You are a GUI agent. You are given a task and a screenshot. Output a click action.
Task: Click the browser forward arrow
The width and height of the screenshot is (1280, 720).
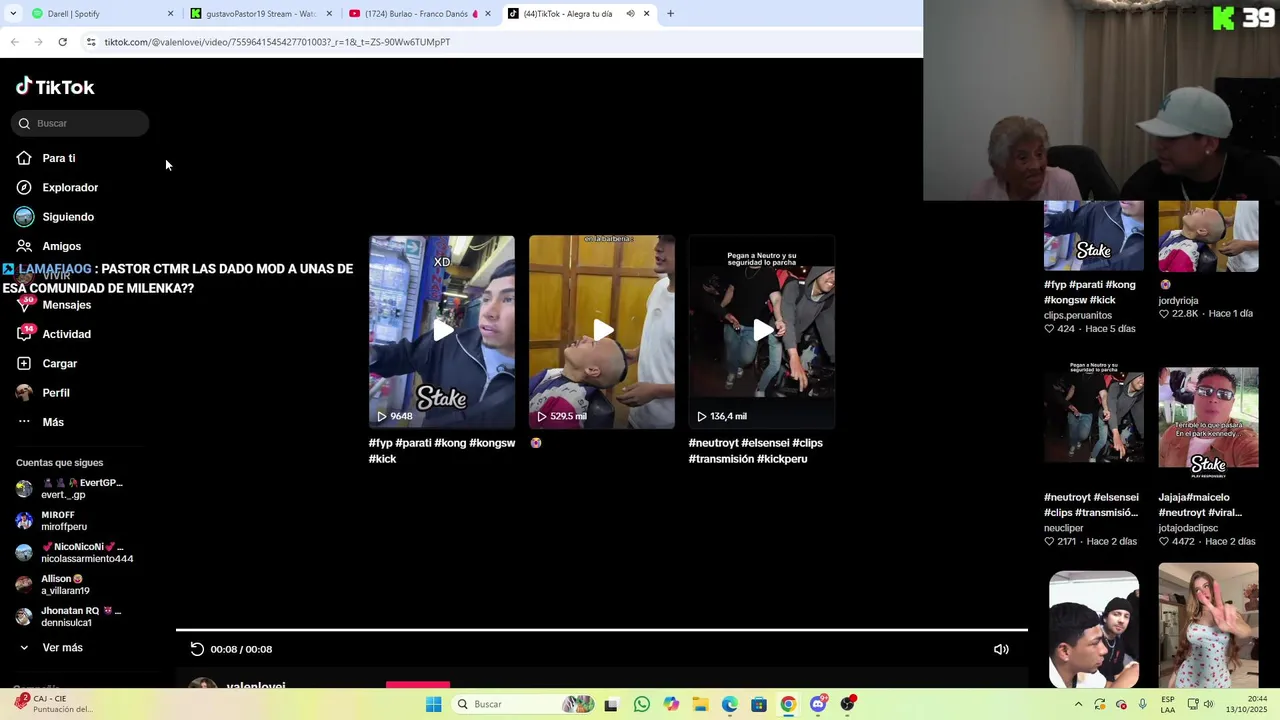(x=38, y=42)
